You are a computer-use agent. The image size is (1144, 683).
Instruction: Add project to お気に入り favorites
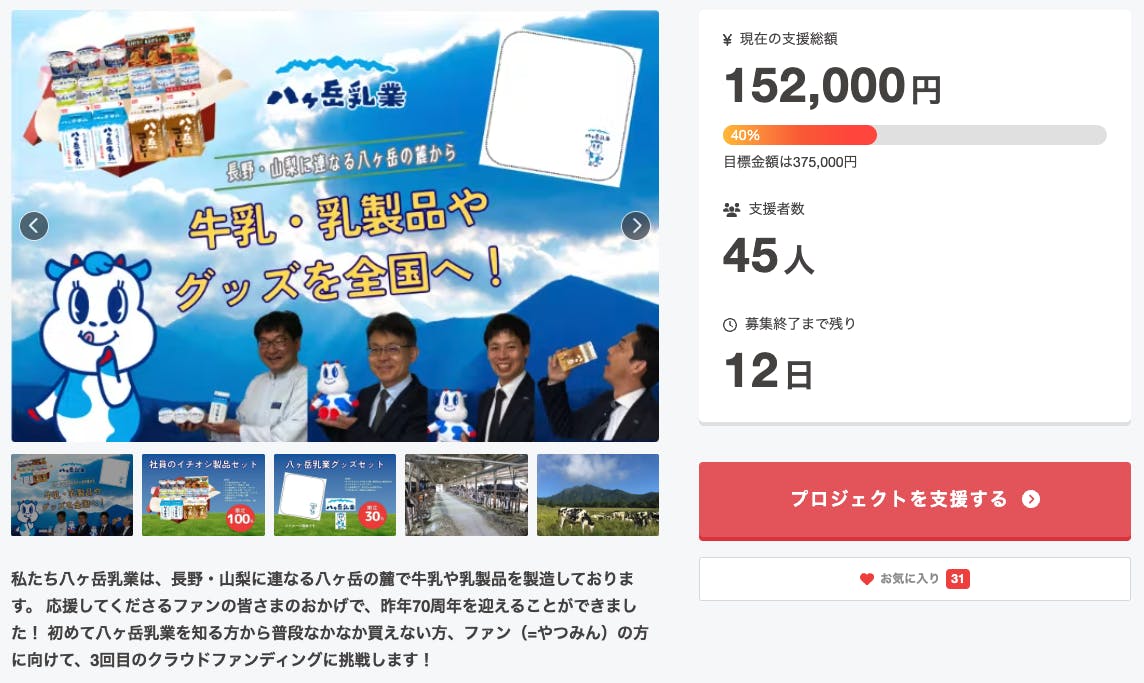click(915, 579)
